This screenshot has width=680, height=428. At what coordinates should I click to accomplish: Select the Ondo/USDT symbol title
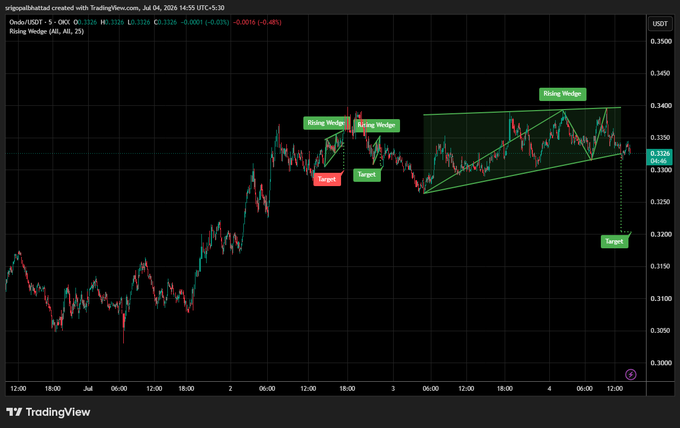pos(39,22)
